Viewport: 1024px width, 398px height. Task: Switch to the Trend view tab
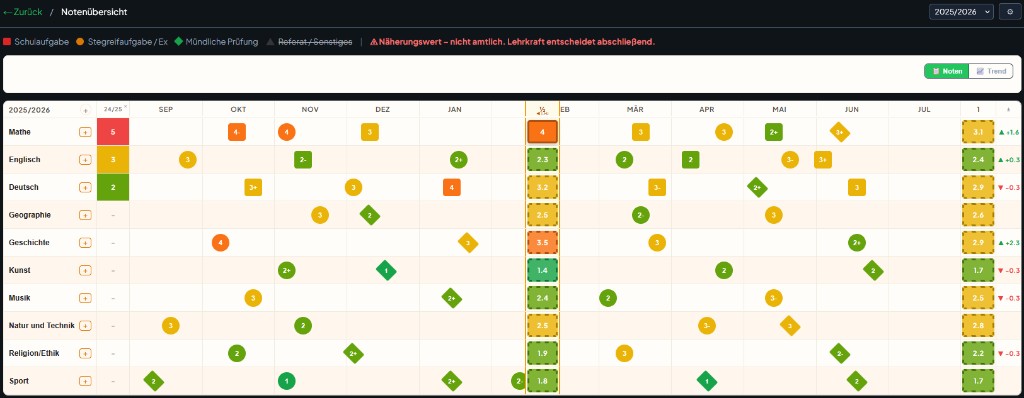tap(991, 71)
